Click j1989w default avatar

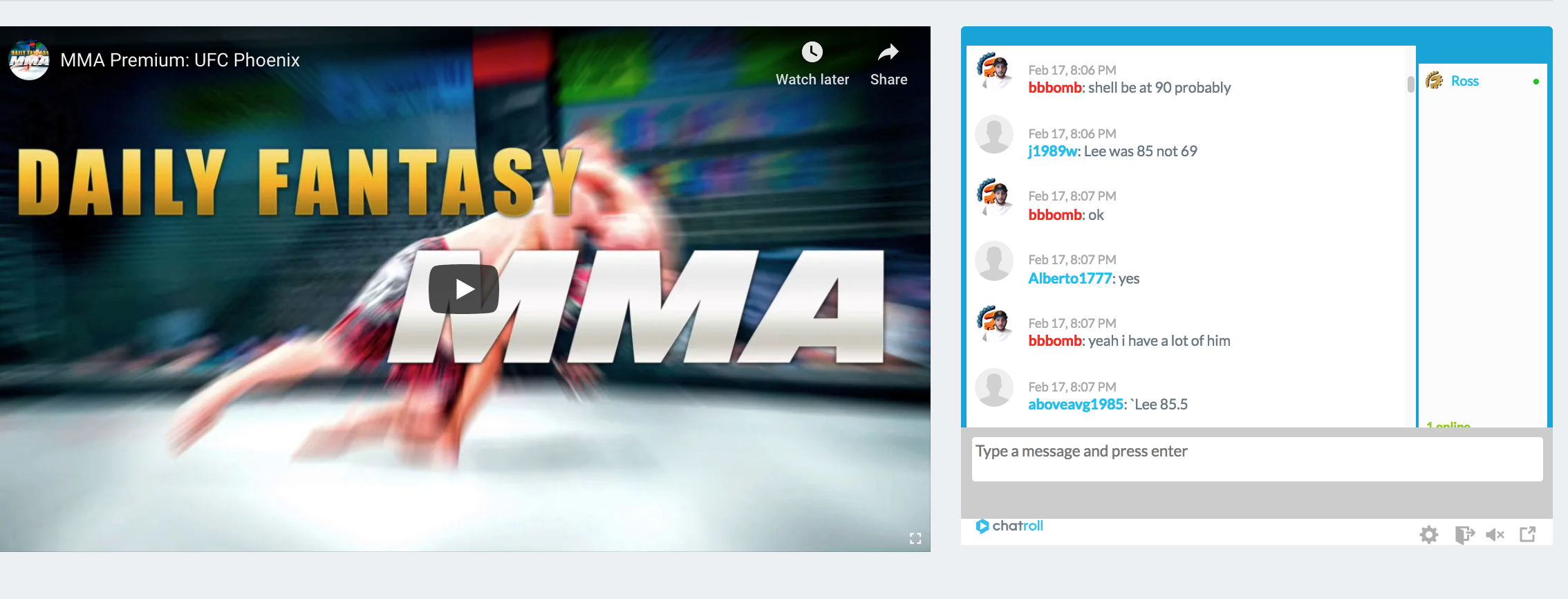pos(994,134)
